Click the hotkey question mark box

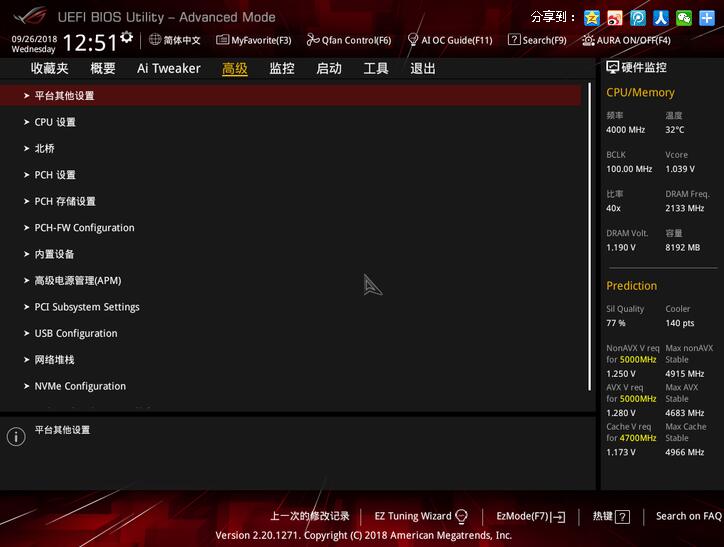622,517
